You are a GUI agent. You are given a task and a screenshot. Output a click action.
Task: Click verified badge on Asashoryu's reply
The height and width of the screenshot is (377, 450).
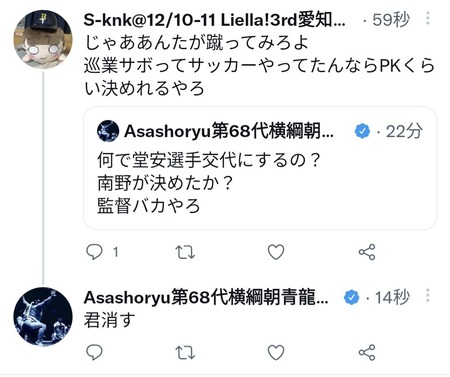pyautogui.click(x=352, y=297)
